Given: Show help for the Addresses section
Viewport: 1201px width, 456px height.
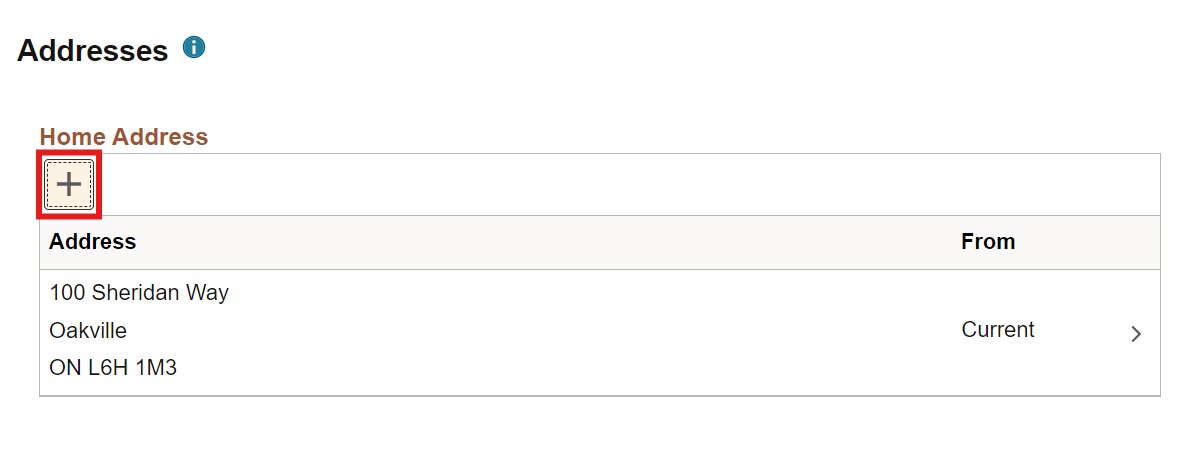Looking at the screenshot, I should [194, 47].
